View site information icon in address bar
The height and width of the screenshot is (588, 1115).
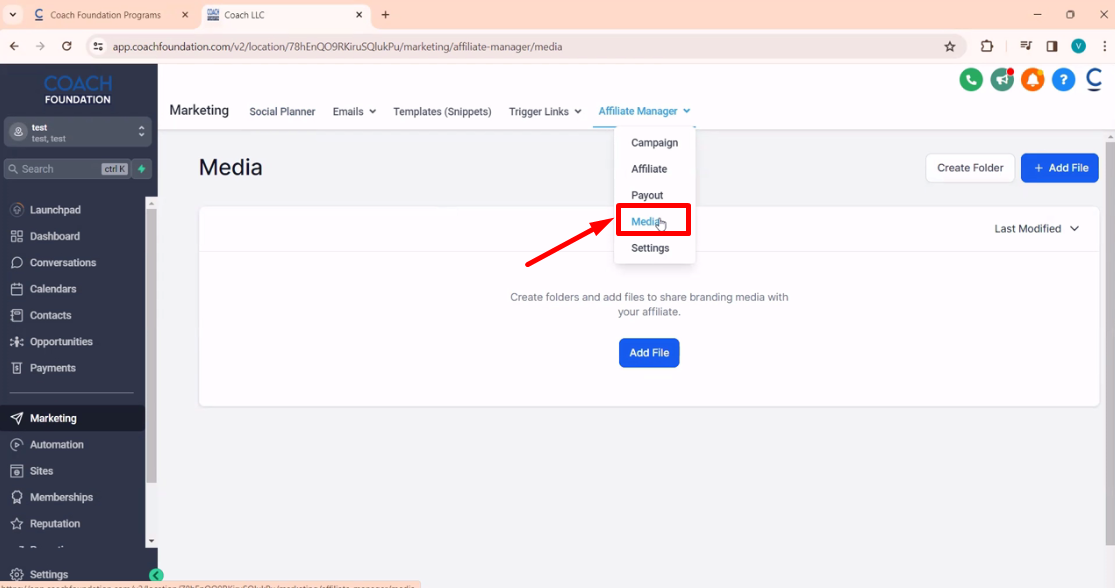[x=98, y=46]
